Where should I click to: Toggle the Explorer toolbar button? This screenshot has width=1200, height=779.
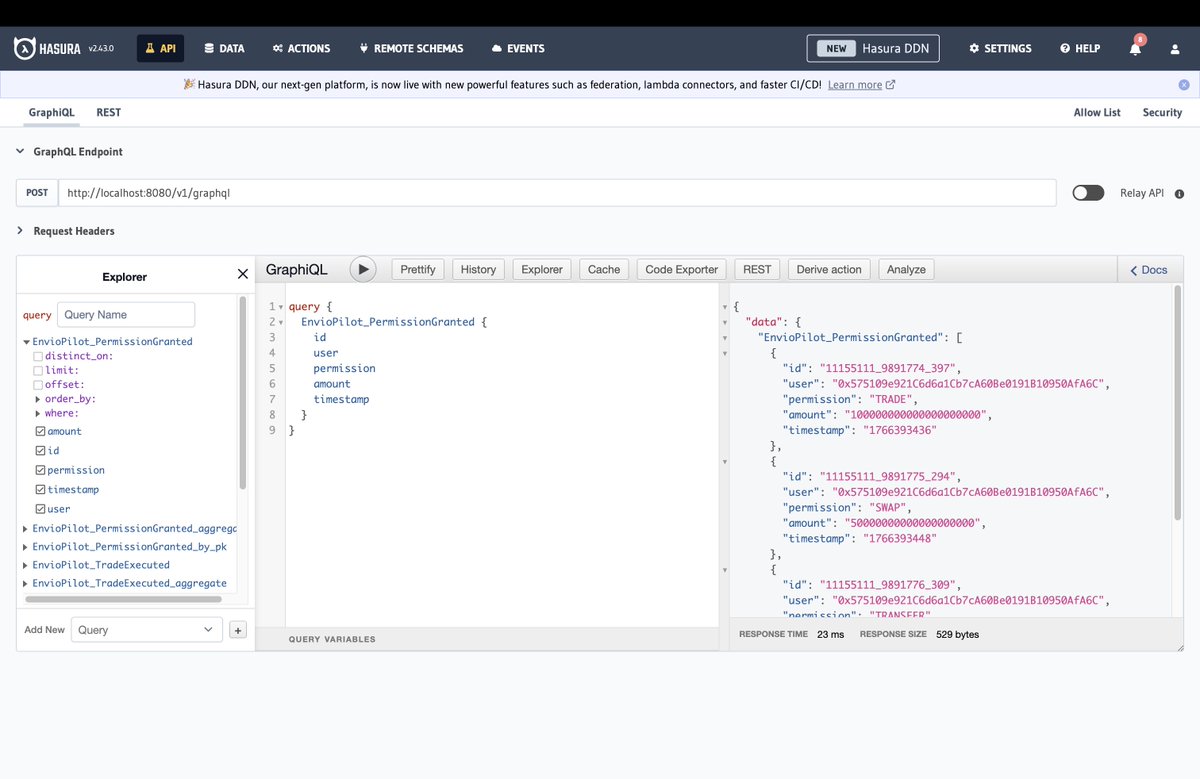pos(542,269)
